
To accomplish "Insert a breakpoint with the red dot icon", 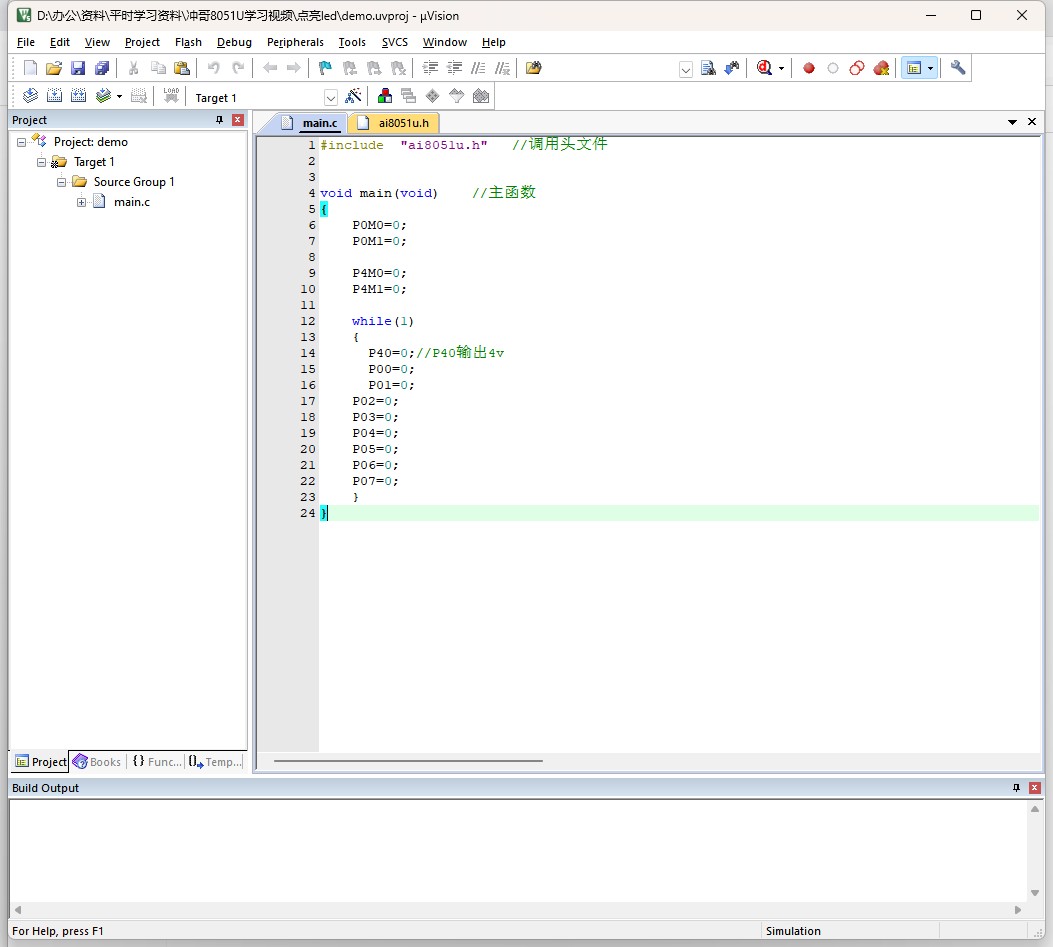I will pyautogui.click(x=809, y=68).
